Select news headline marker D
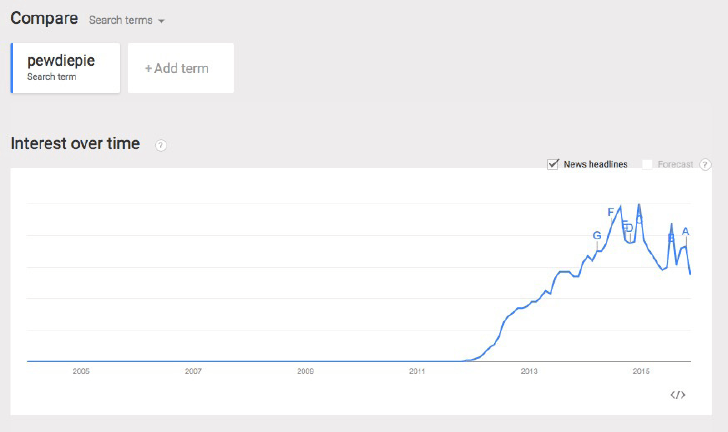Image resolution: width=728 pixels, height=432 pixels. pos(629,228)
